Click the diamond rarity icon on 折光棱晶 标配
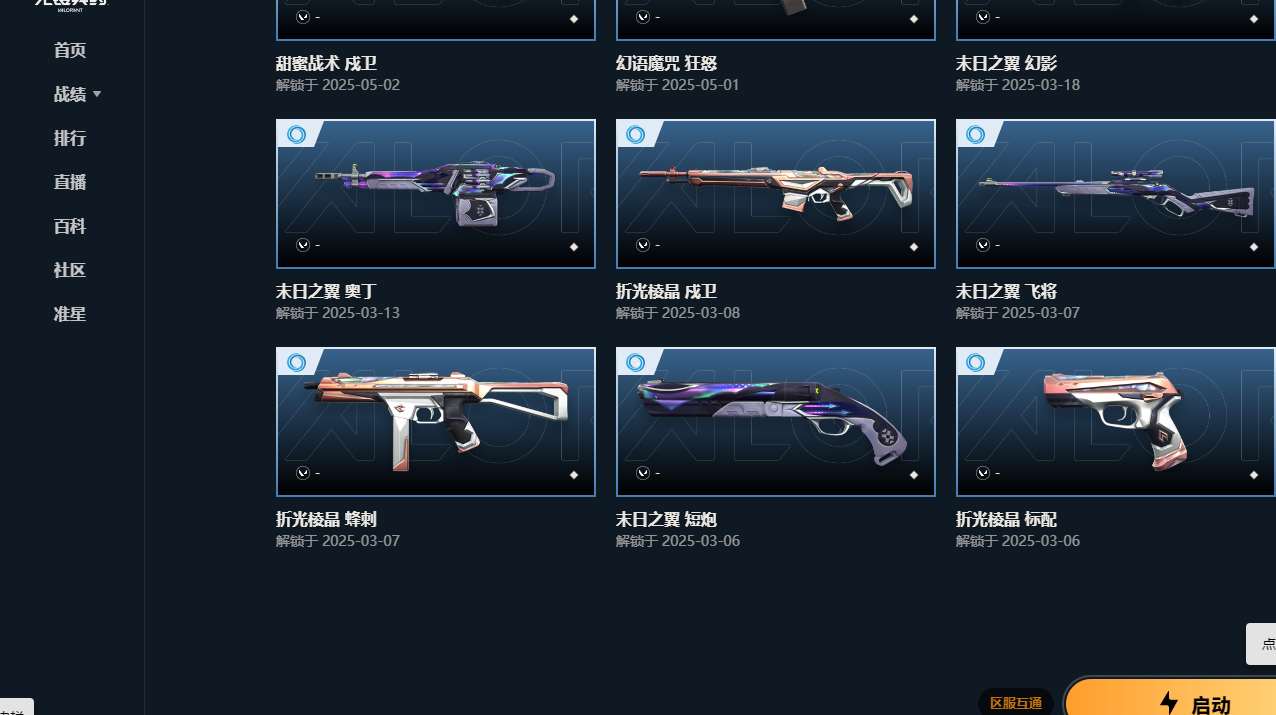 pyautogui.click(x=1254, y=474)
